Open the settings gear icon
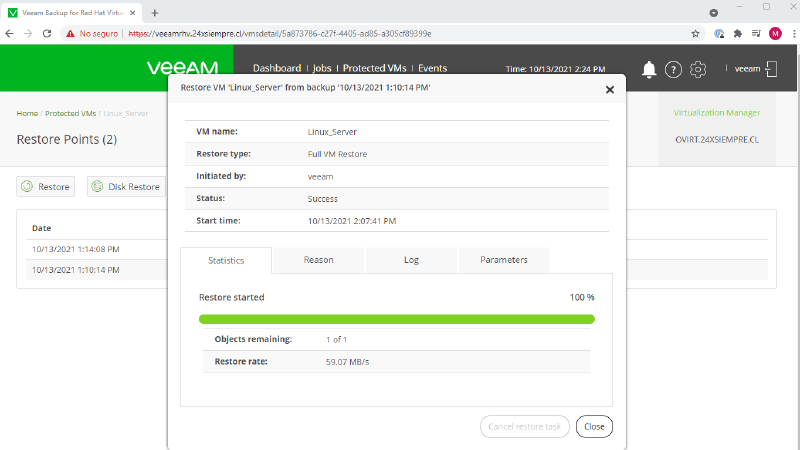Screen dimensions: 800x450 (x=698, y=69)
